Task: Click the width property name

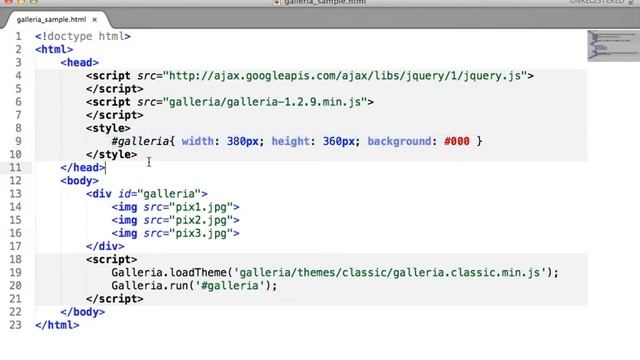Action: point(198,141)
